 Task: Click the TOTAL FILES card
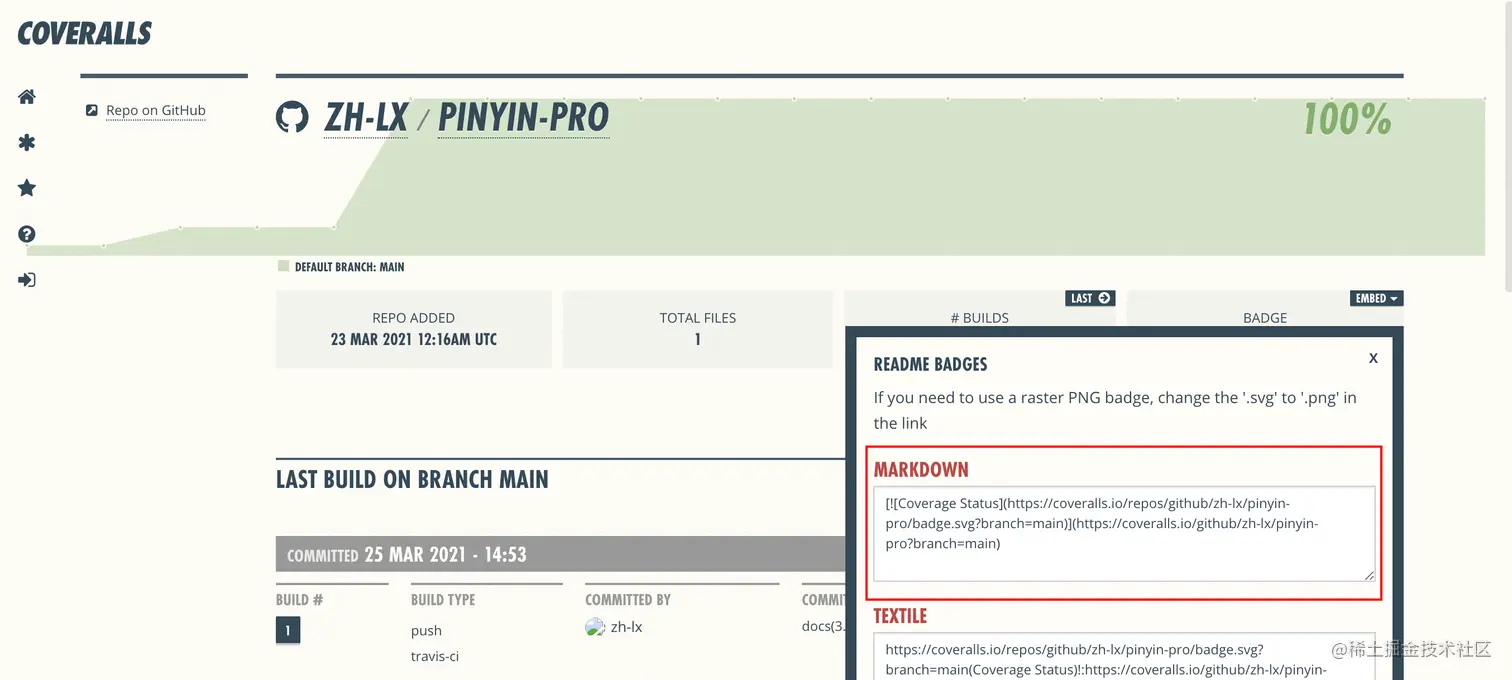point(698,329)
